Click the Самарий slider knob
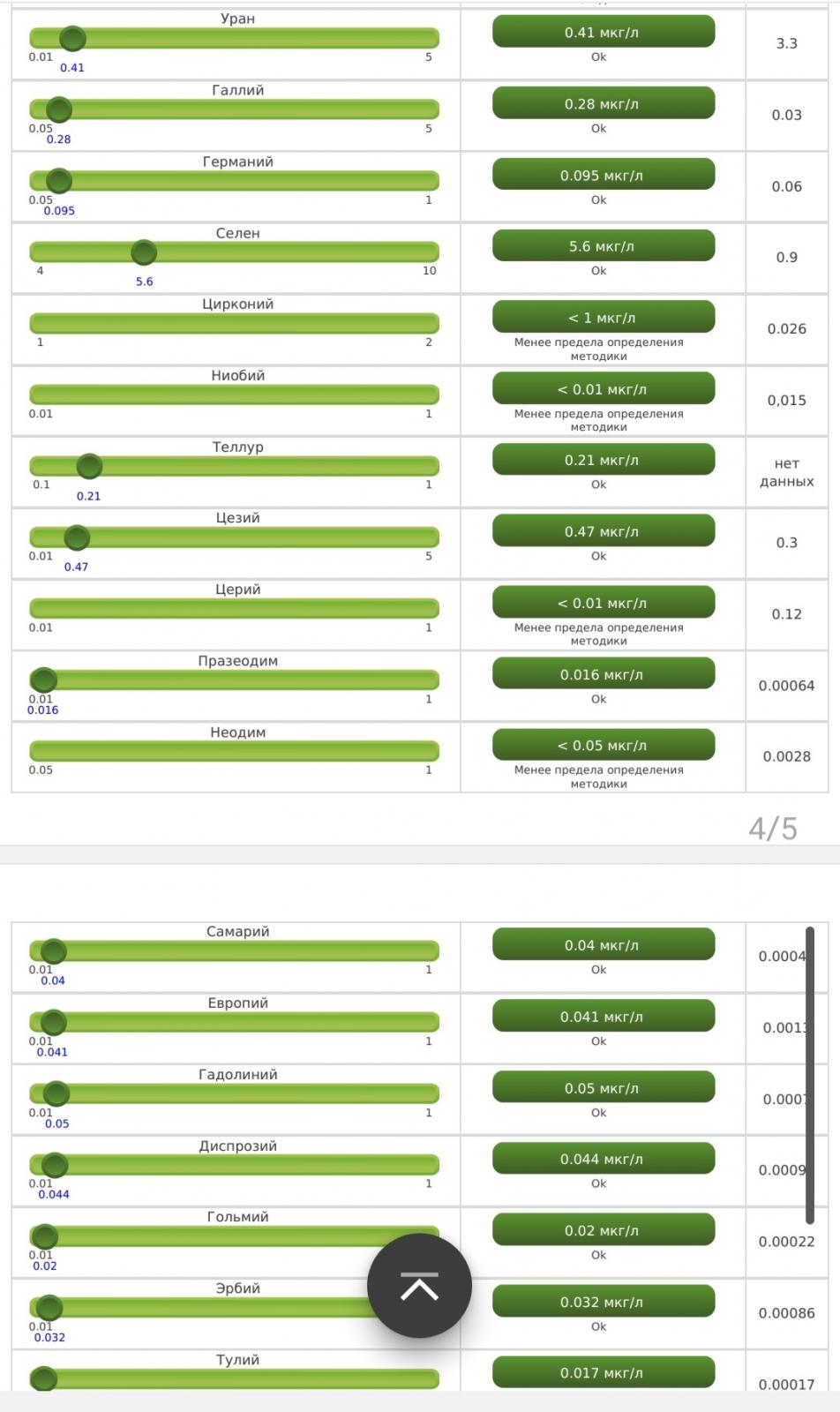Image resolution: width=840 pixels, height=1412 pixels. click(x=53, y=950)
